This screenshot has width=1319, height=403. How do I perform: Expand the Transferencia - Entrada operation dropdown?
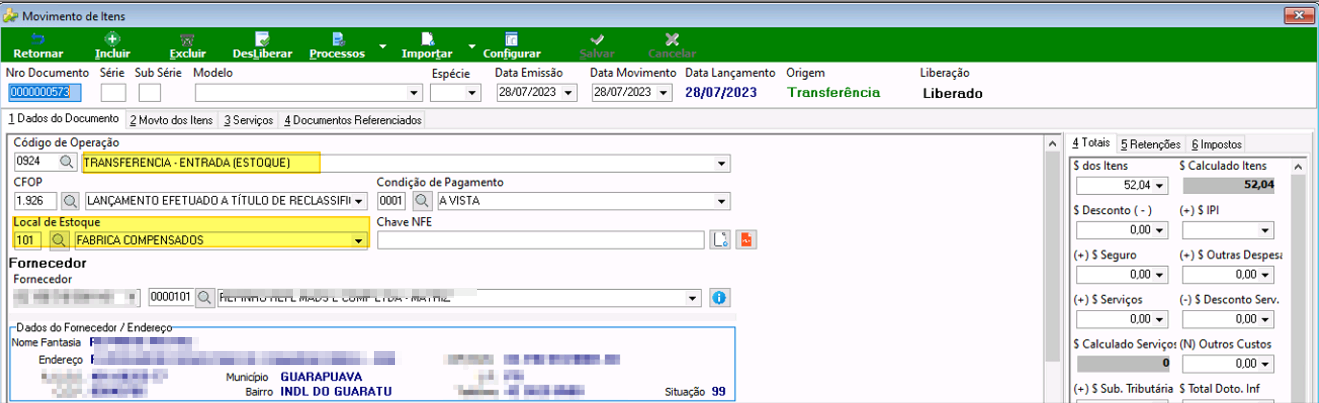click(x=722, y=162)
